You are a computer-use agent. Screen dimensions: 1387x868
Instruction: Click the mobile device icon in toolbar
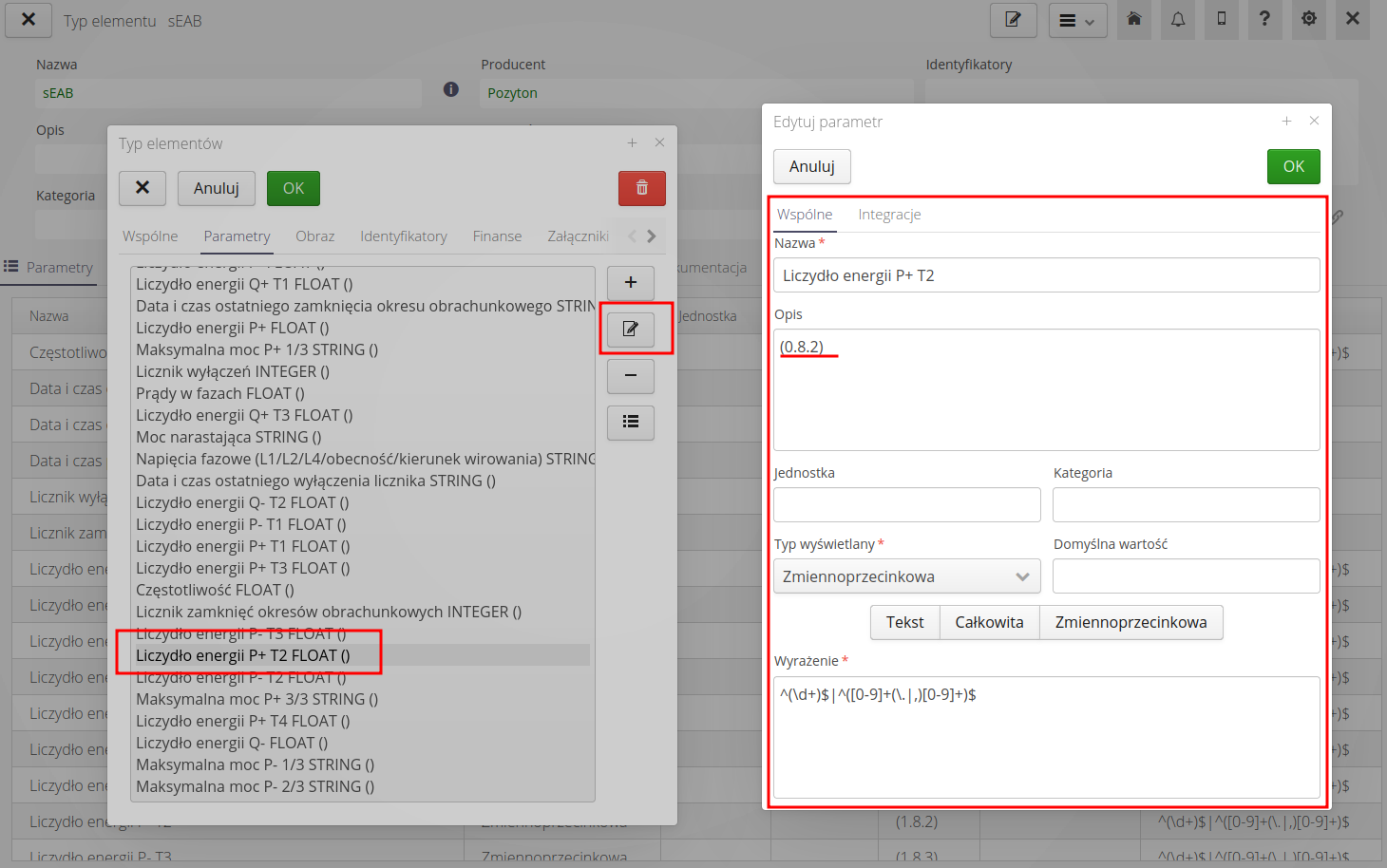point(1222,19)
